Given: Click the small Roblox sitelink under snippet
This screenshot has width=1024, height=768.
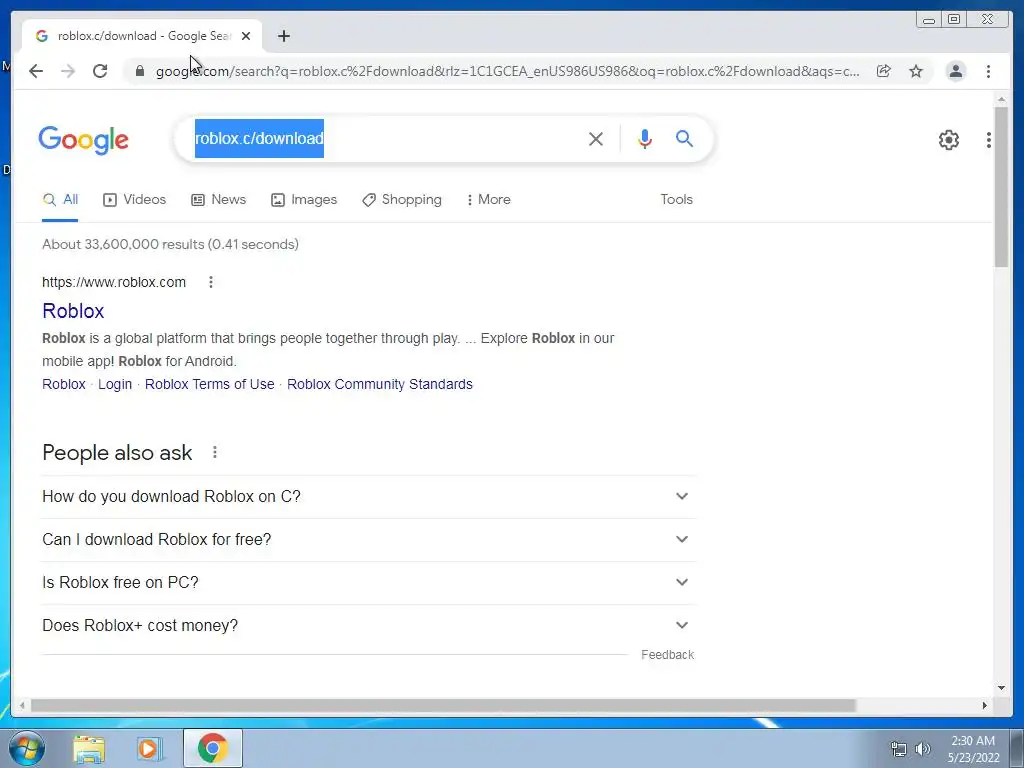Looking at the screenshot, I should click(64, 384).
